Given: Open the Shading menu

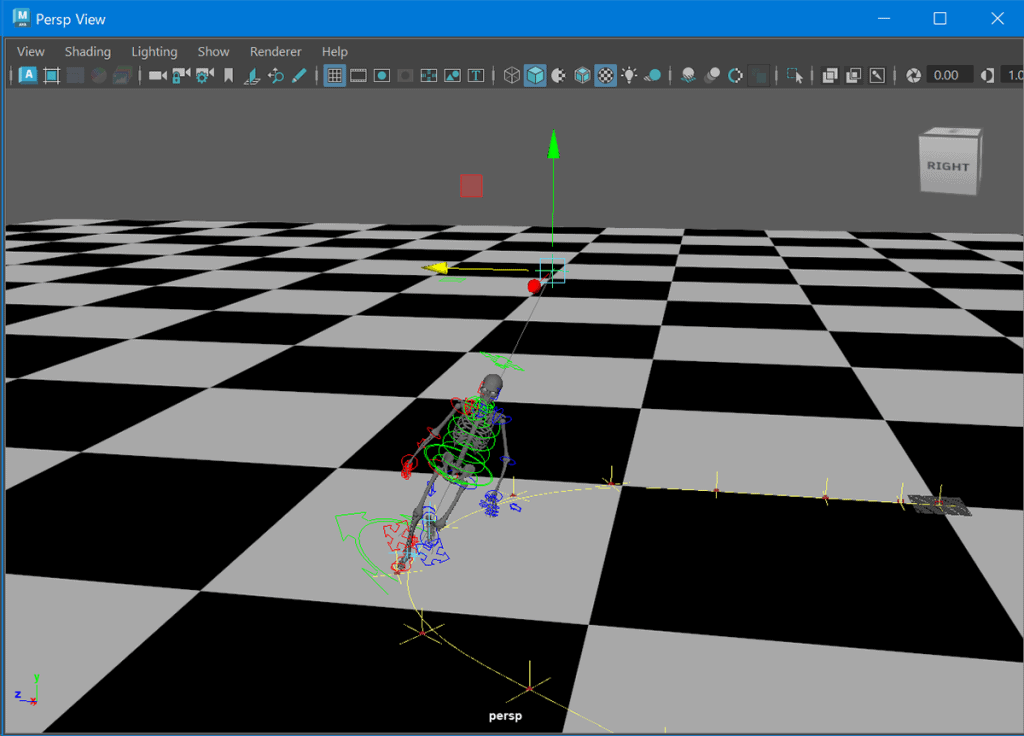Looking at the screenshot, I should pos(88,52).
